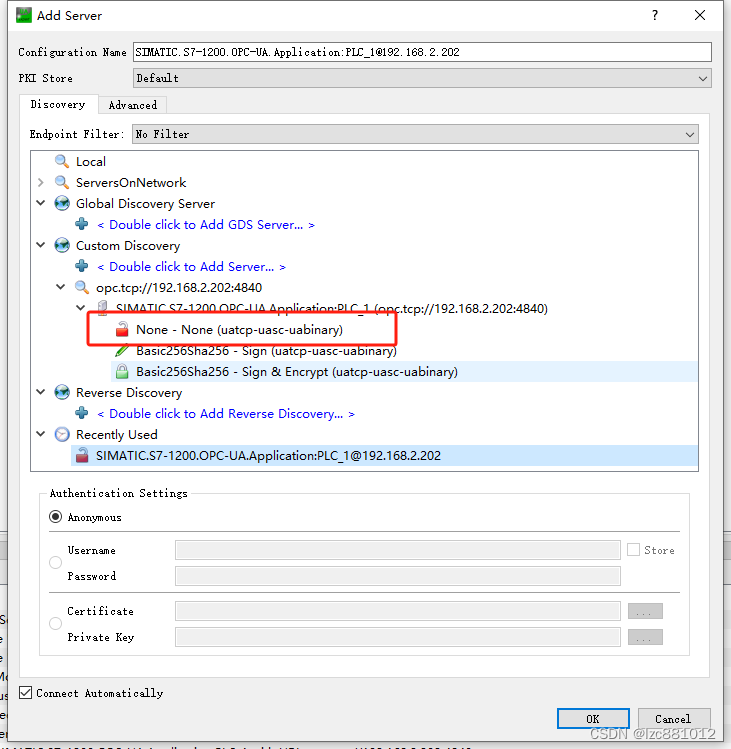This screenshot has height=749, width=731.
Task: Tick the Store credentials checkbox
Action: pos(634,550)
